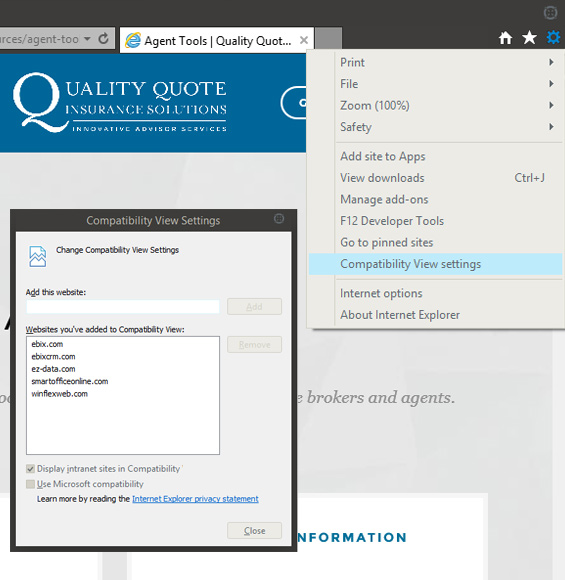
Task: Select ez-data.com in the list
Action: 53,369
